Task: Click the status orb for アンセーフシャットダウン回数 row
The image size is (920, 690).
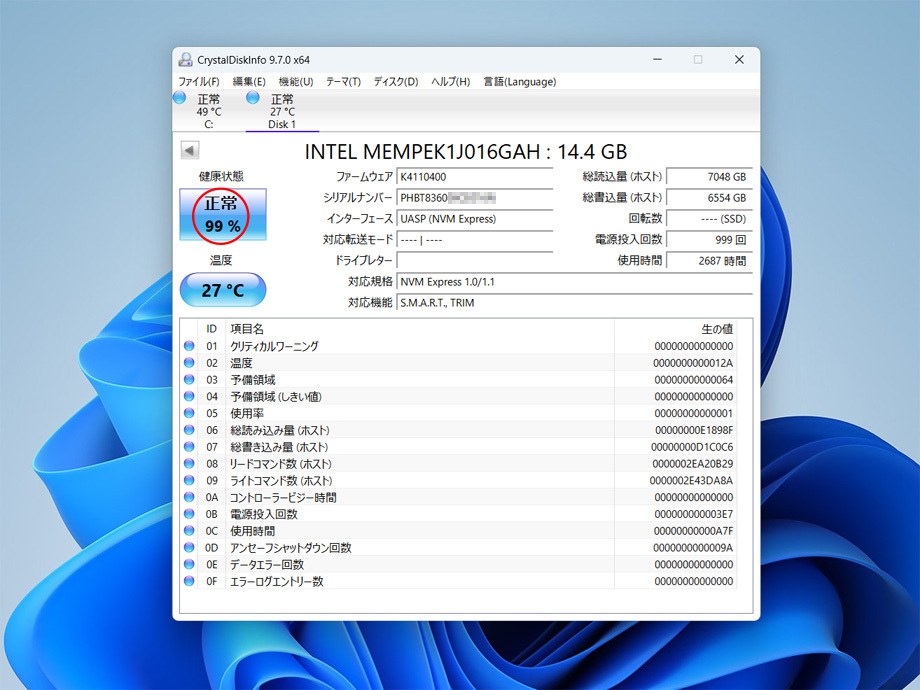Action: [x=189, y=547]
